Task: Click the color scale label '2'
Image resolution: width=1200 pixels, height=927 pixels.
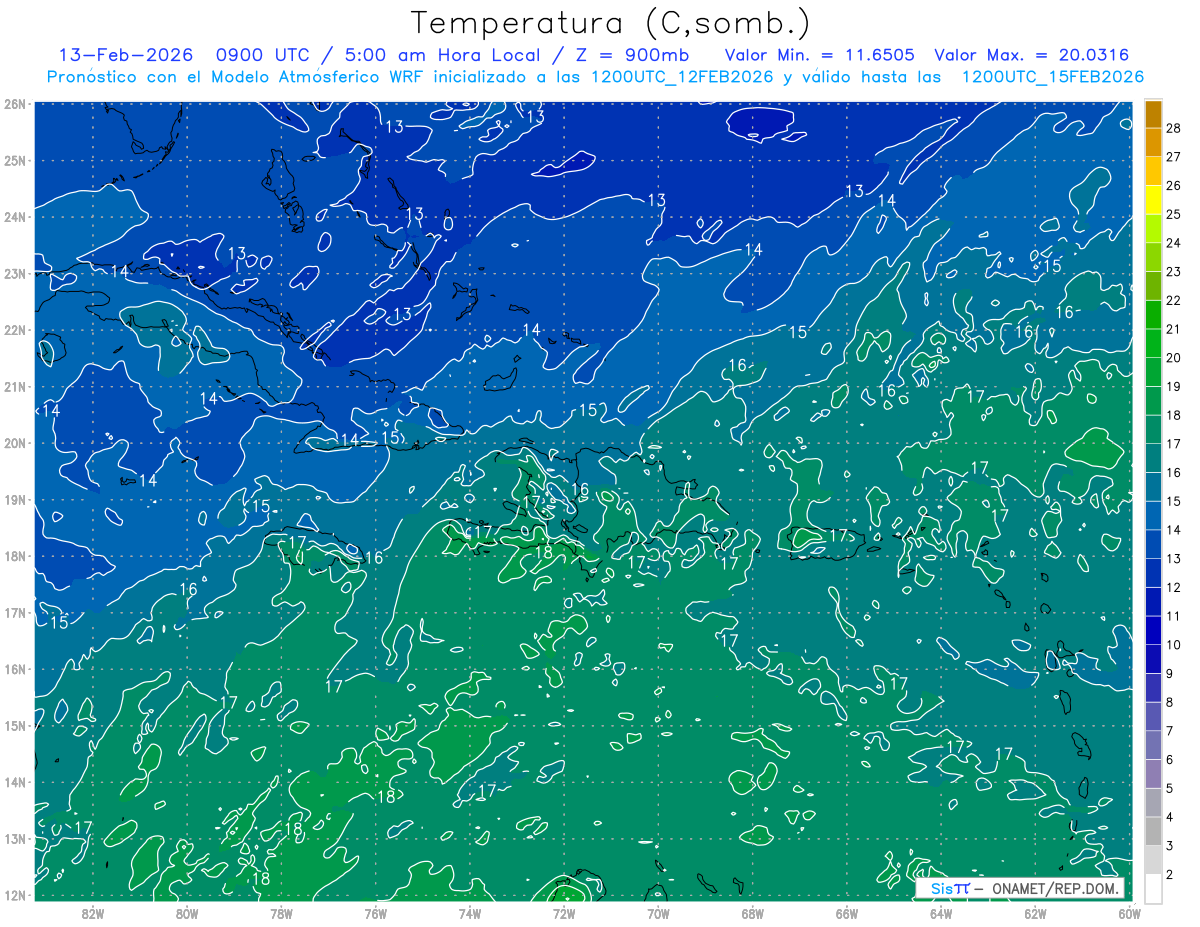Action: (x=1169, y=875)
